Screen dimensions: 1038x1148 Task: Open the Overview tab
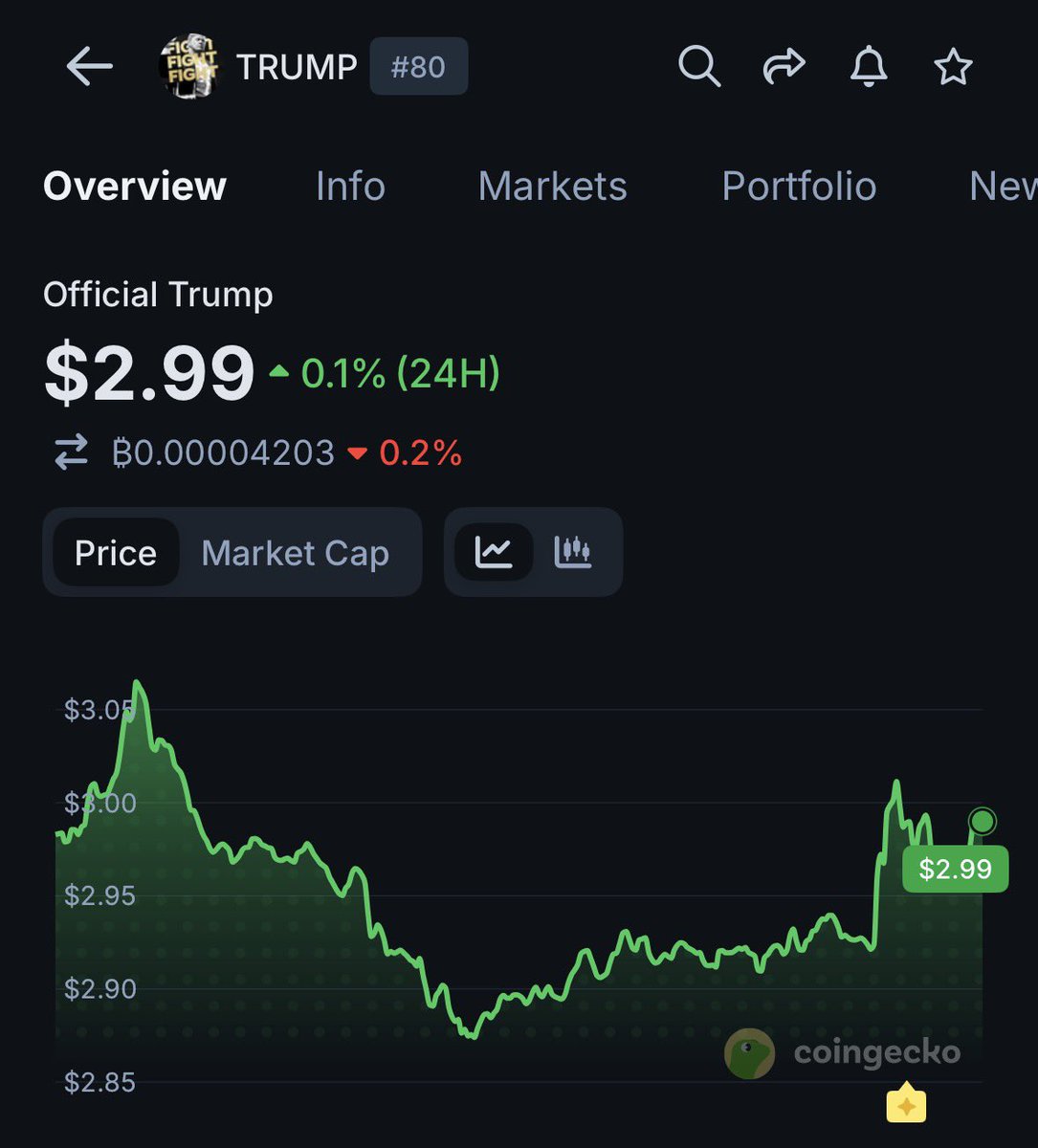point(135,186)
